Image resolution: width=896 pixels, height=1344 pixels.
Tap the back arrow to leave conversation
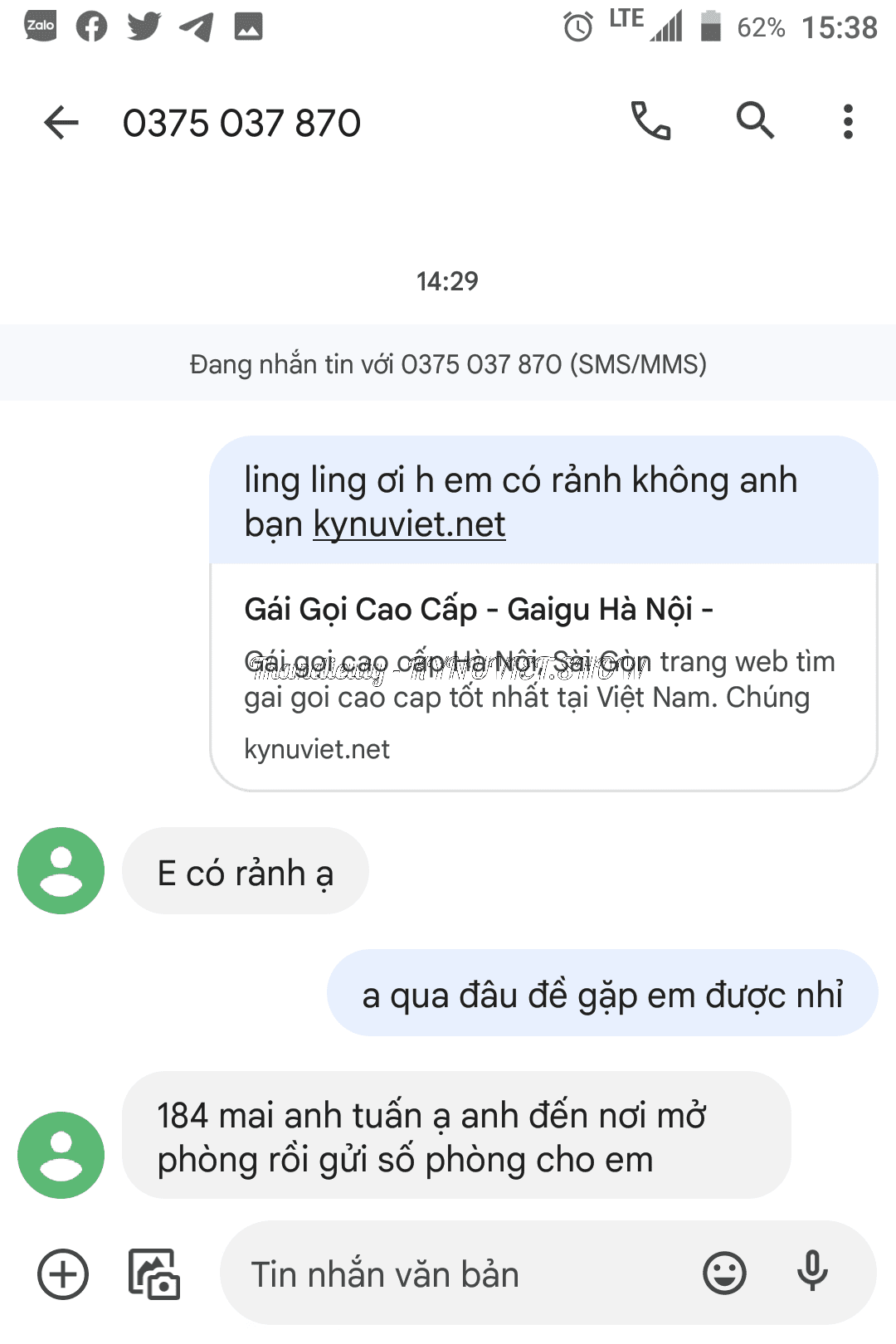point(61,123)
